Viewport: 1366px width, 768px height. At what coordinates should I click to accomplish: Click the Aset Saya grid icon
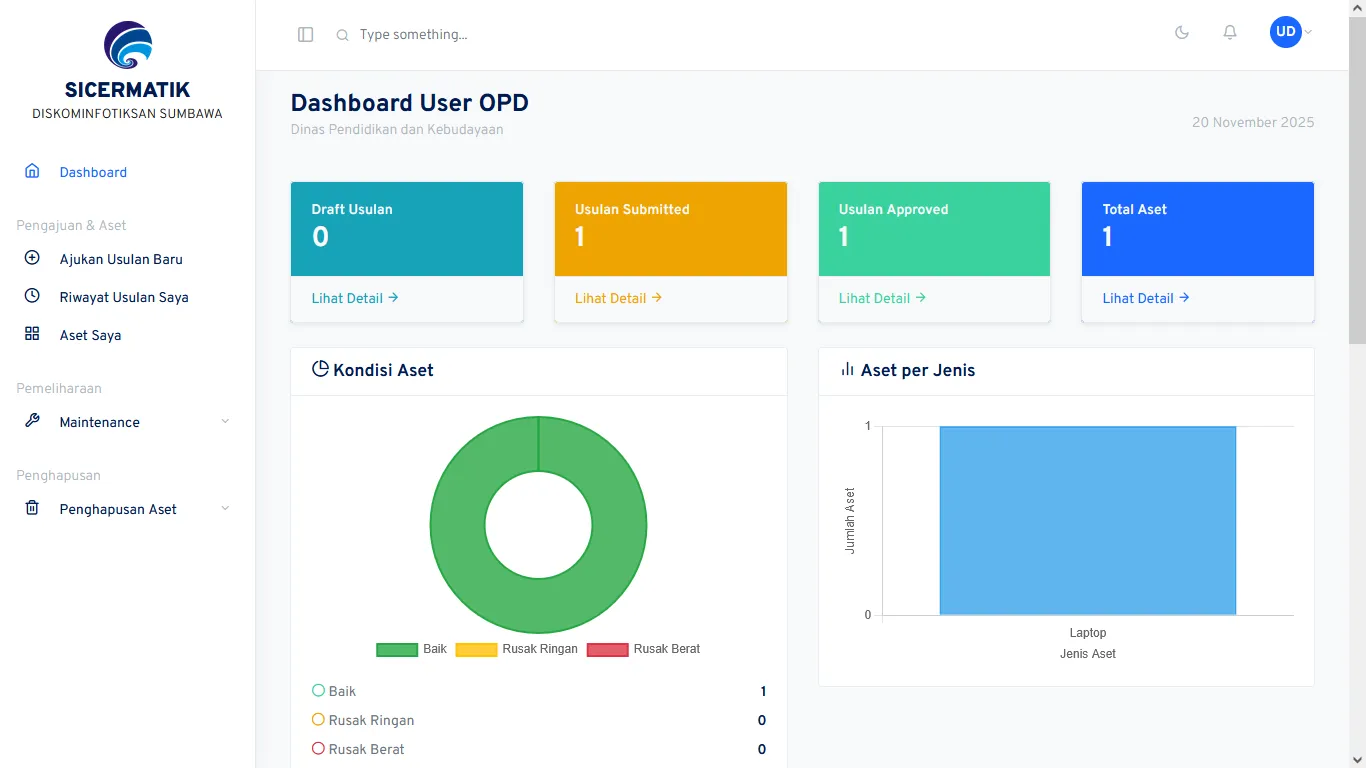coord(31,334)
